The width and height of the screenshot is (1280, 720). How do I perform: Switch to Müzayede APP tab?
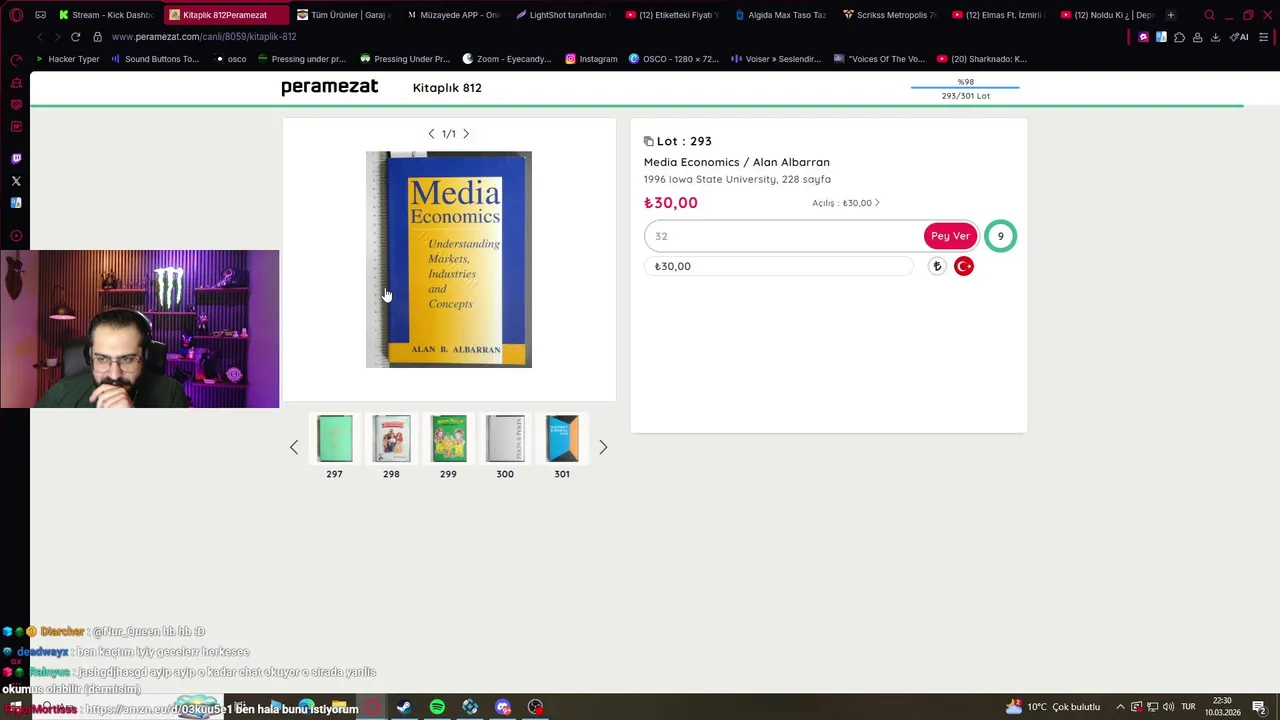pyautogui.click(x=453, y=15)
